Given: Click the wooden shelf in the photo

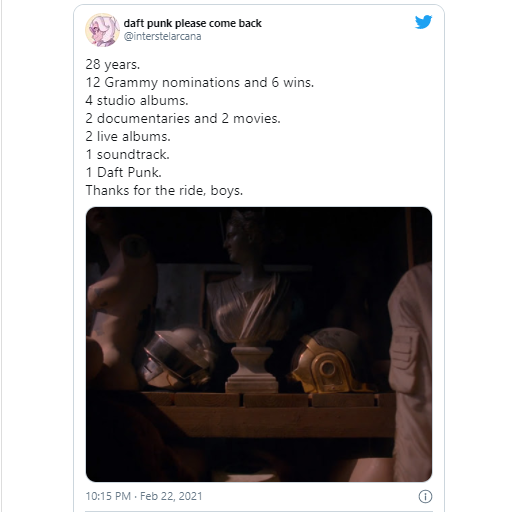Looking at the screenshot, I should (267, 415).
